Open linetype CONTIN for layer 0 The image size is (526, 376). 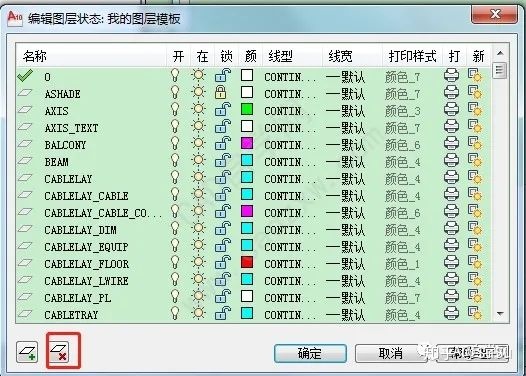coord(290,77)
